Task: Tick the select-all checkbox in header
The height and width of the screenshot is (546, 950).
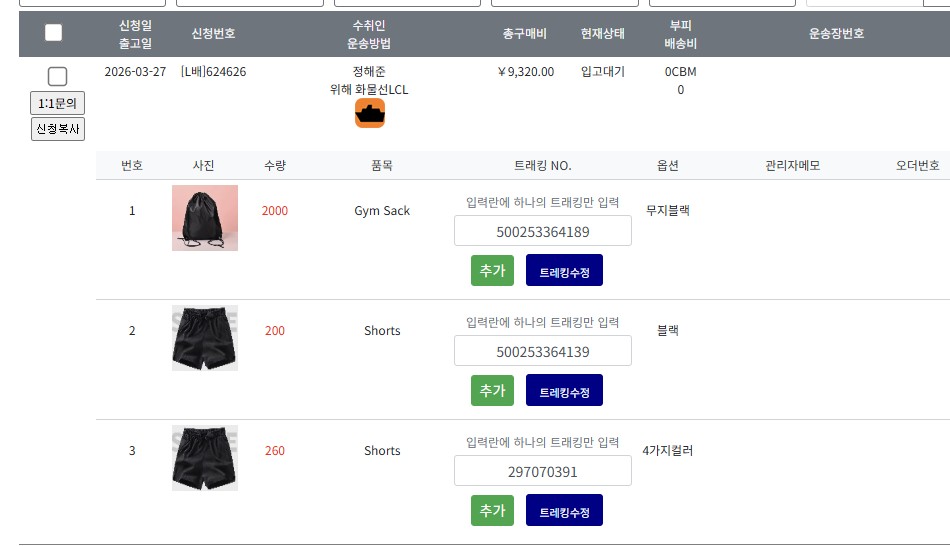Action: (x=53, y=33)
